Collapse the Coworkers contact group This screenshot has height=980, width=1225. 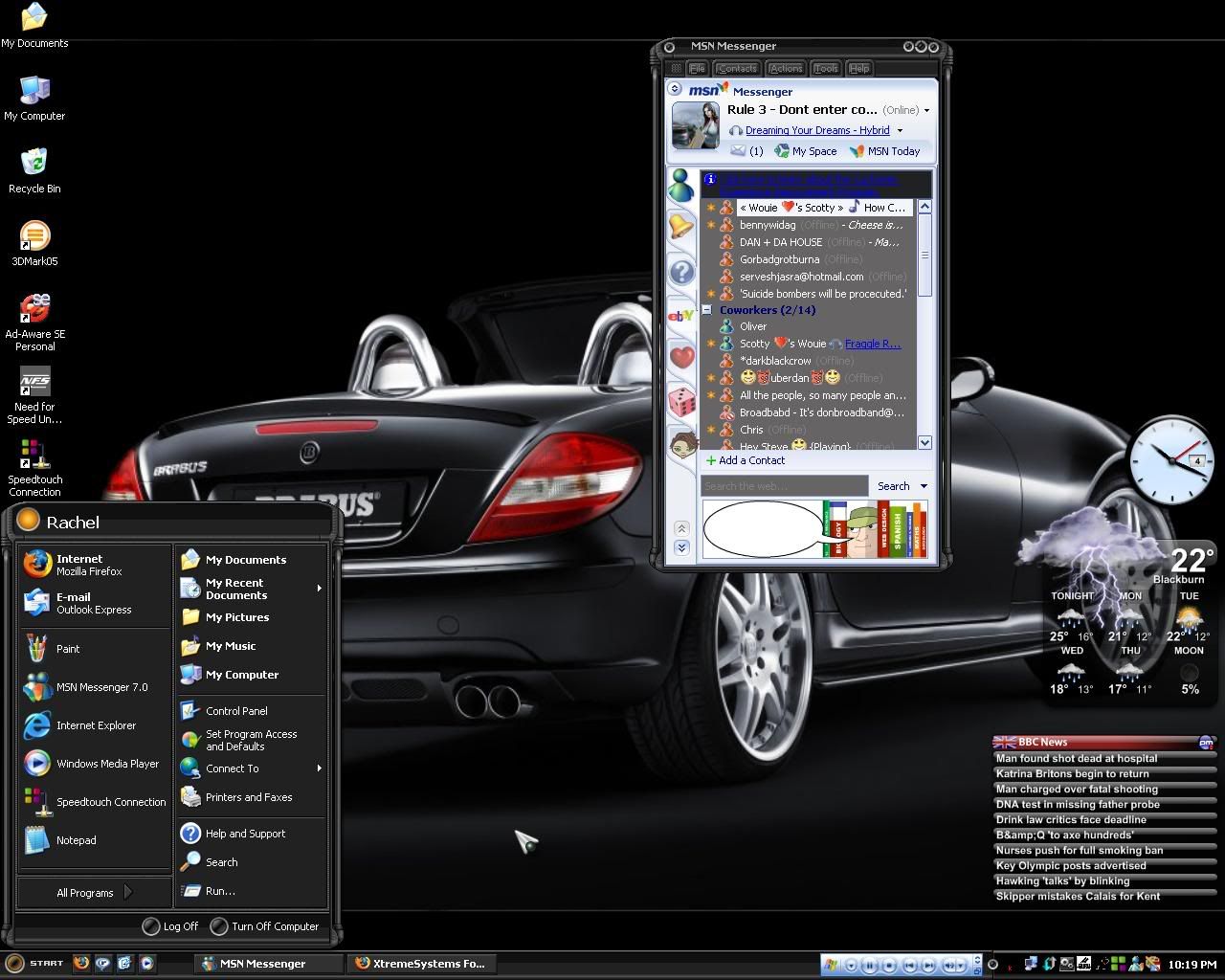[x=707, y=310]
